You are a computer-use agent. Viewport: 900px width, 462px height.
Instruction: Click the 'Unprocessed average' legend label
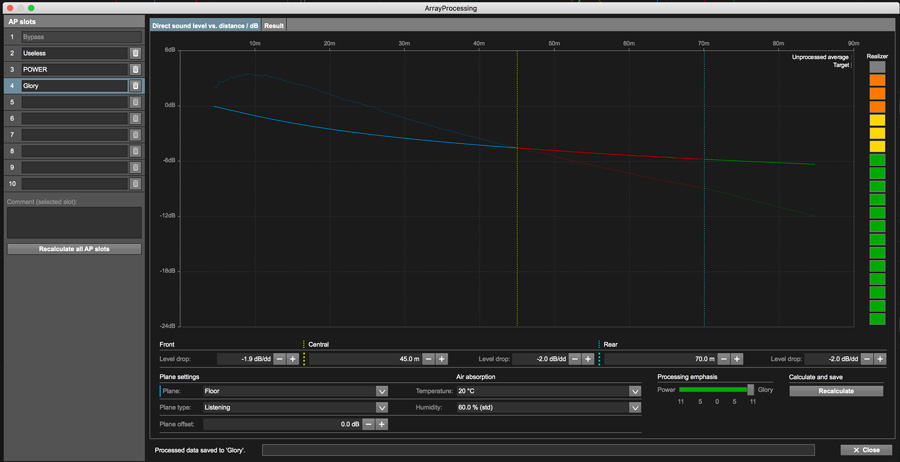820,57
